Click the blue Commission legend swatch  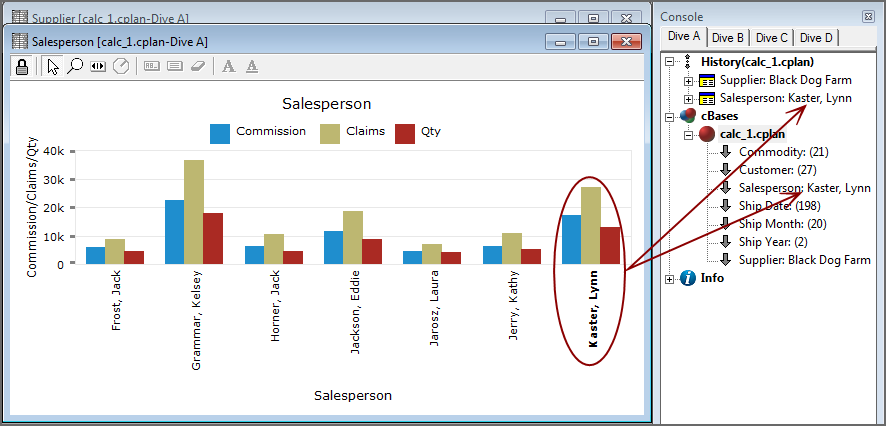(220, 133)
